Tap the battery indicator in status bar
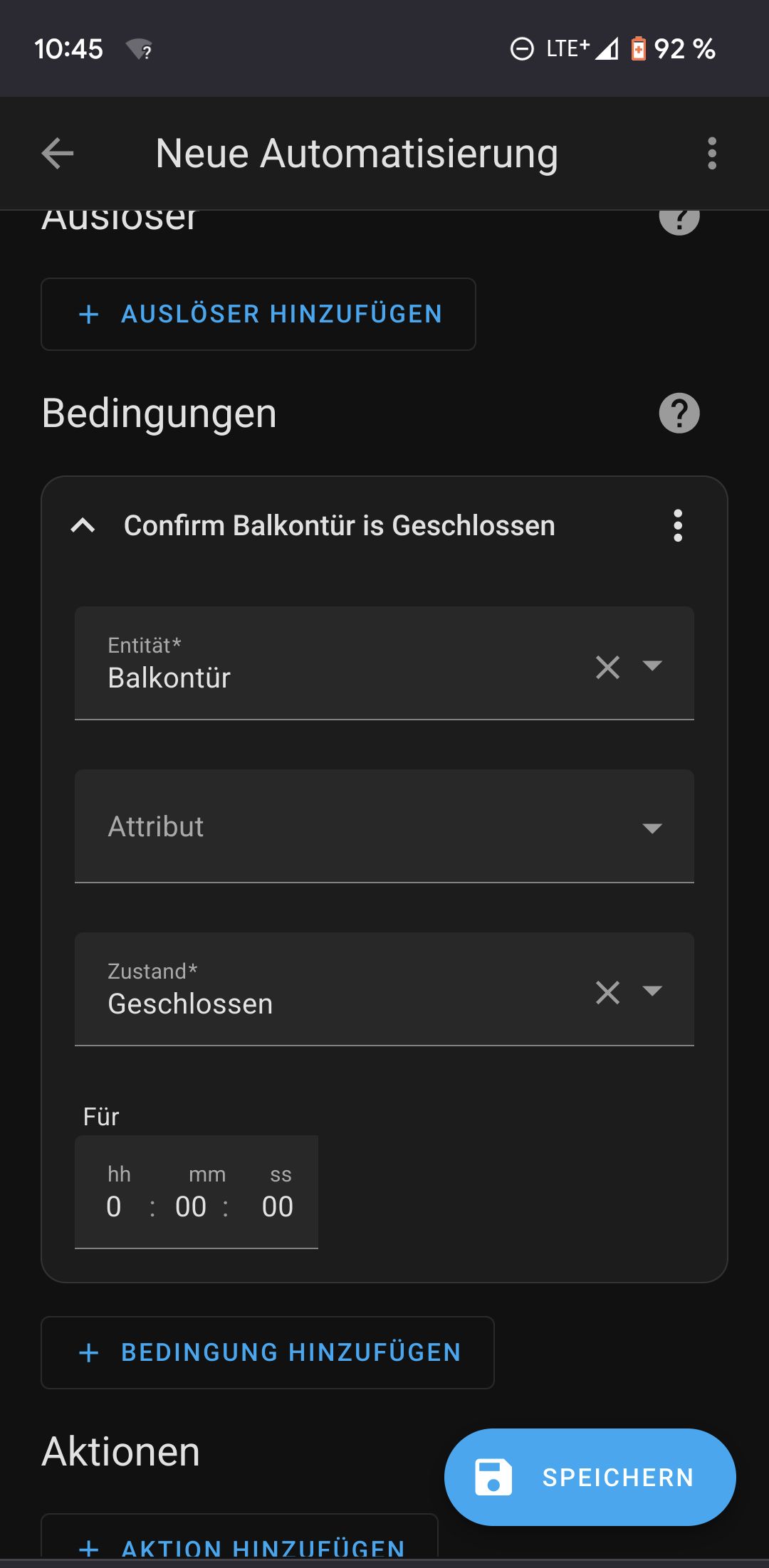 tap(639, 48)
